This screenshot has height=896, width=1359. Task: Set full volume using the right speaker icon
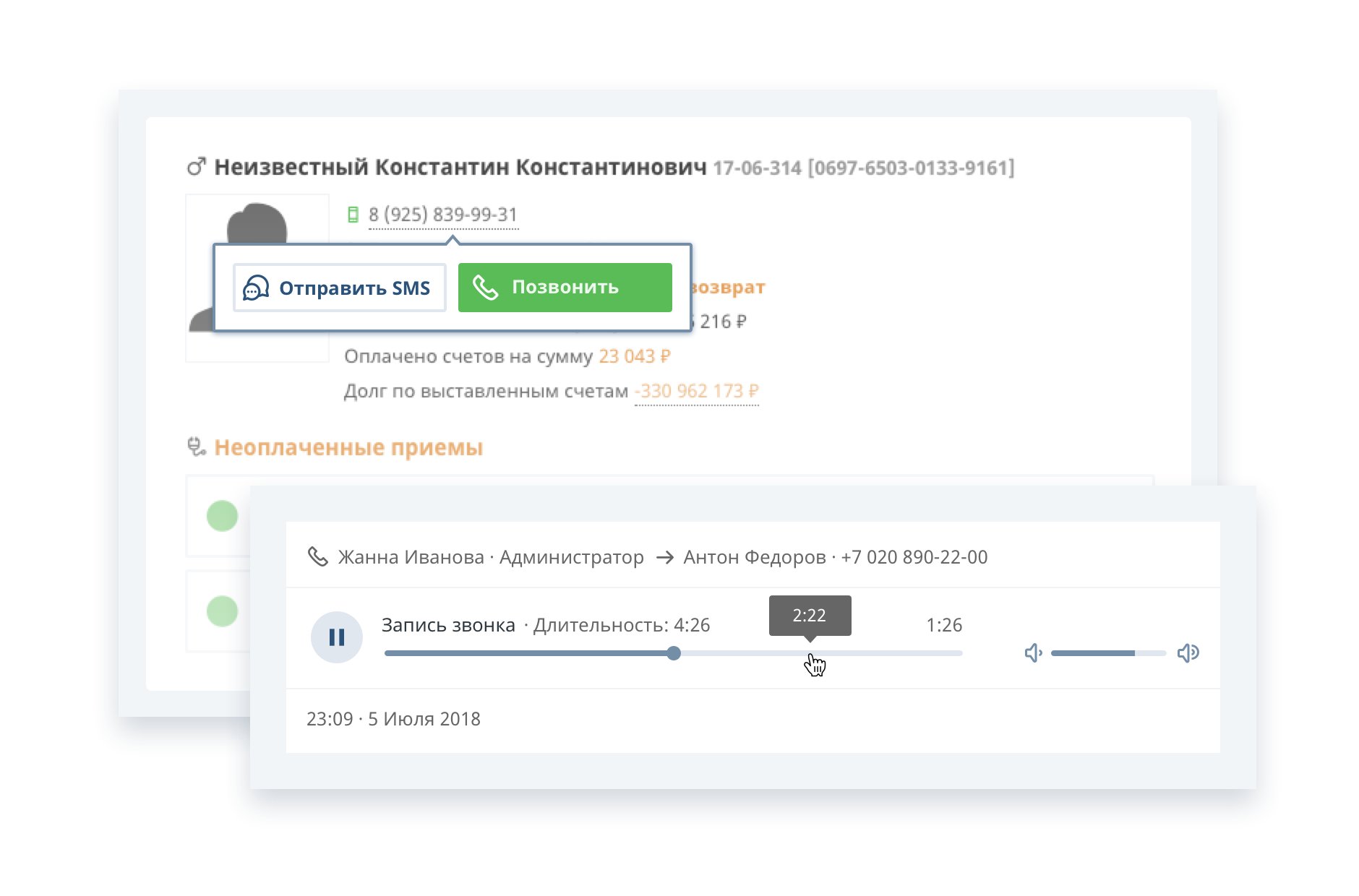coord(1188,652)
